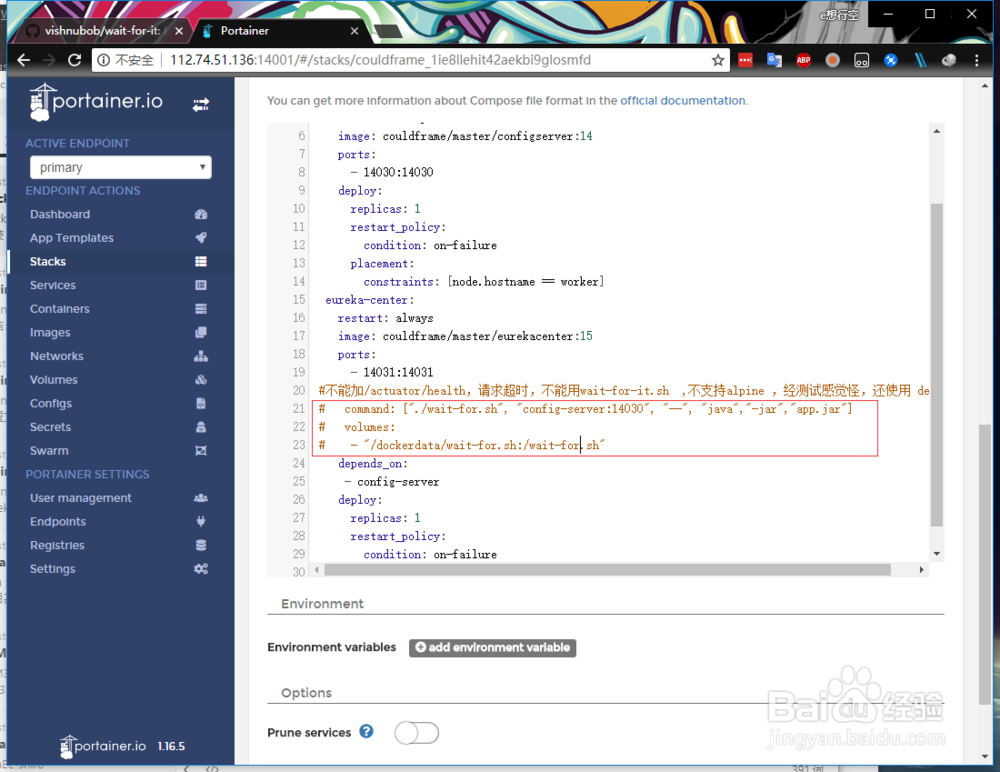Close the Portainer tab

[x=355, y=31]
